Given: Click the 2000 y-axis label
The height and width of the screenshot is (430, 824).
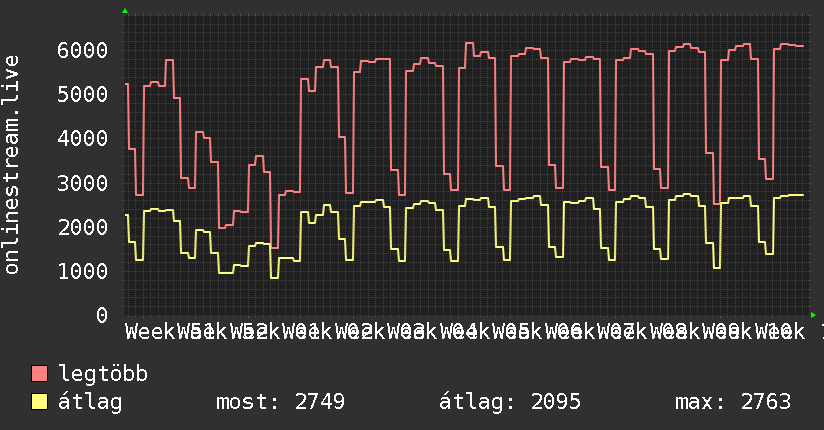Looking at the screenshot, I should tap(83, 228).
